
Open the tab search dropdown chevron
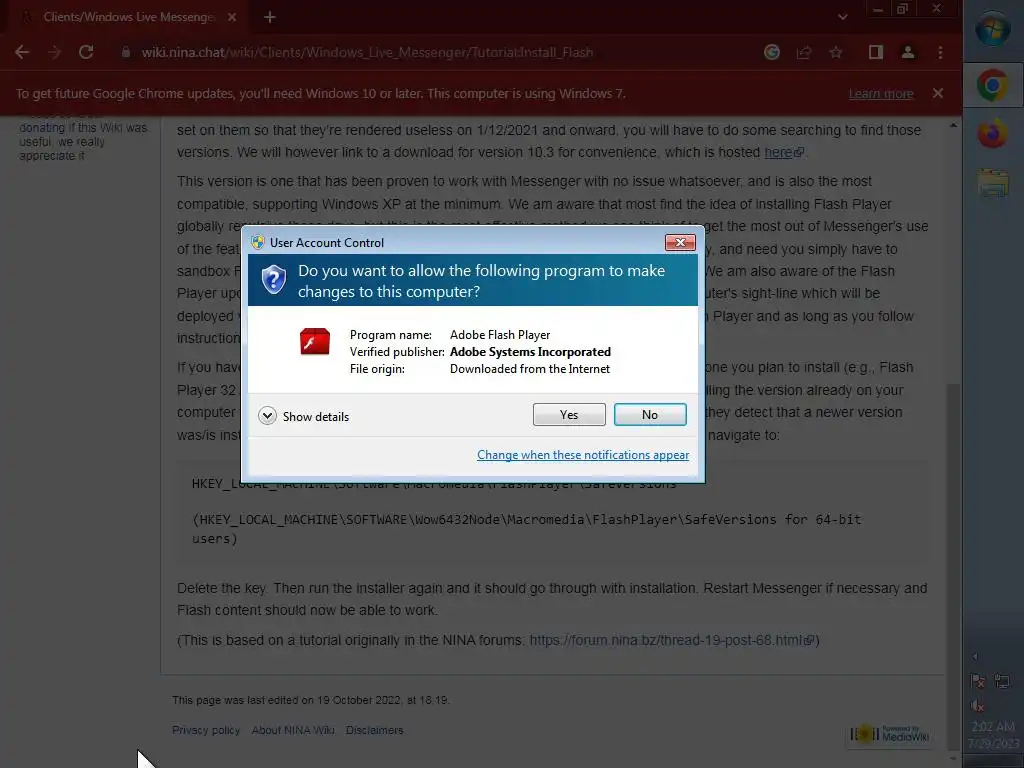pos(842,17)
